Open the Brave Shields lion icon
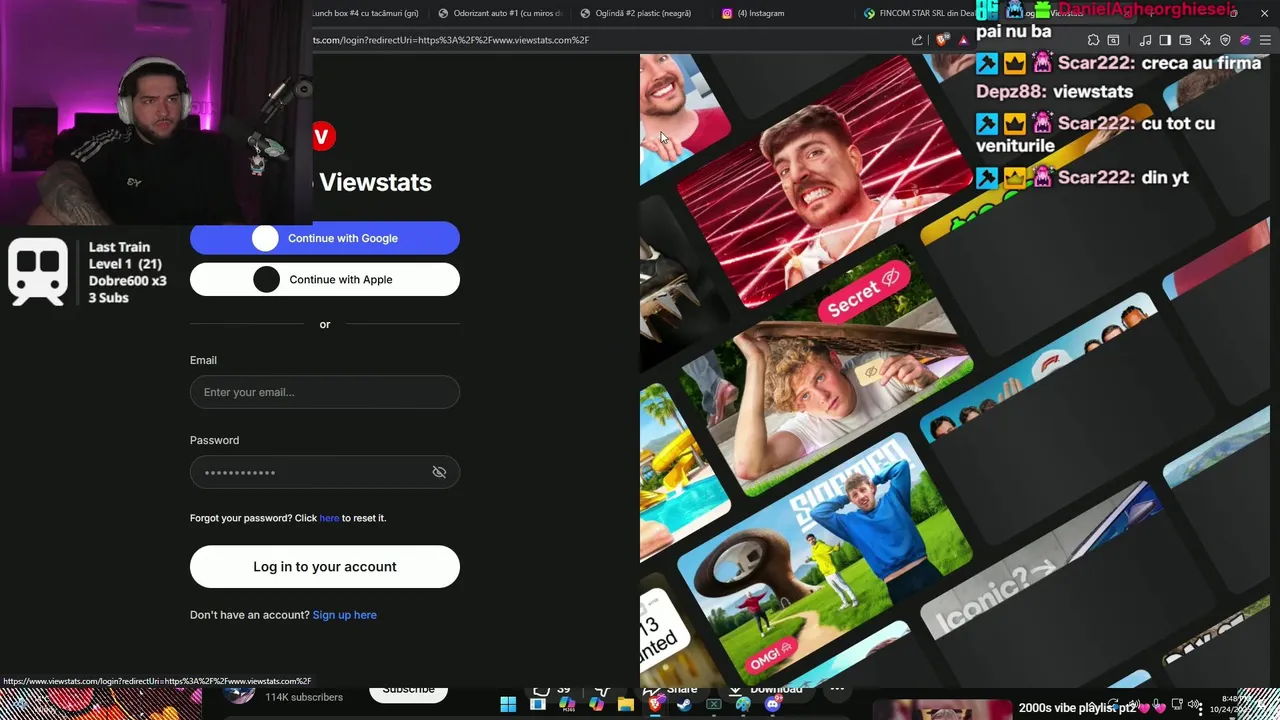This screenshot has width=1280, height=720. coord(942,40)
